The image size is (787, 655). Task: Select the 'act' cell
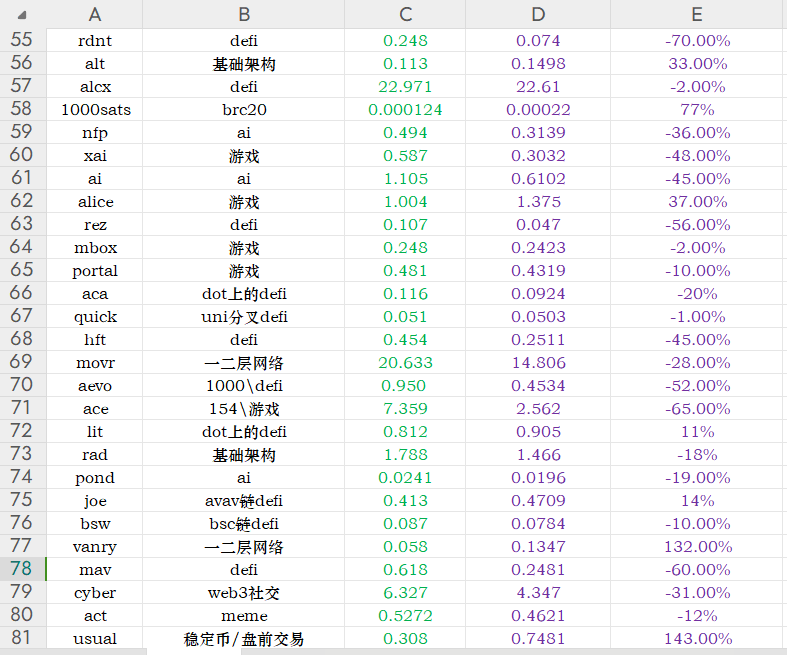coord(94,615)
